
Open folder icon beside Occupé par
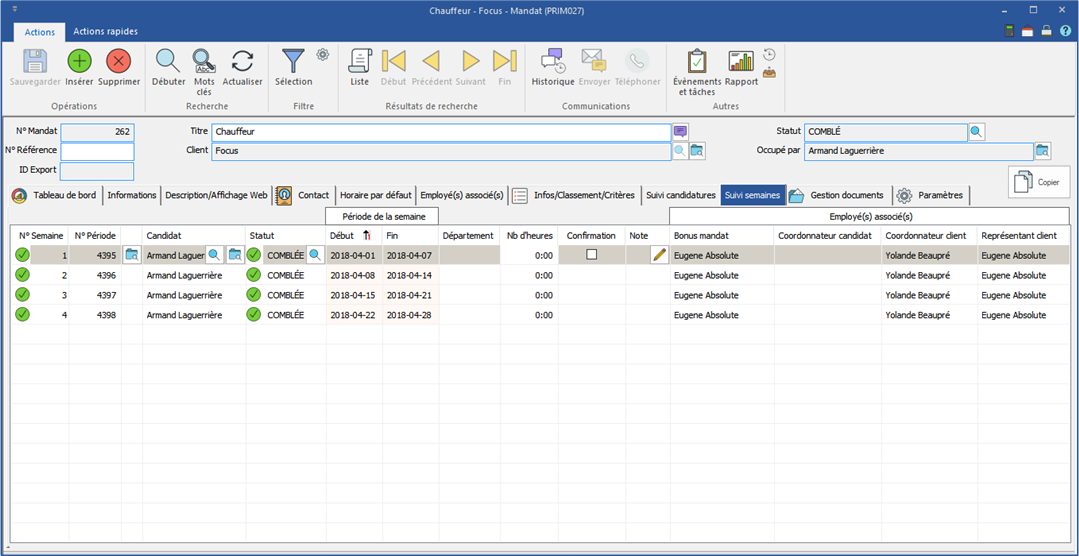[x=1043, y=151]
